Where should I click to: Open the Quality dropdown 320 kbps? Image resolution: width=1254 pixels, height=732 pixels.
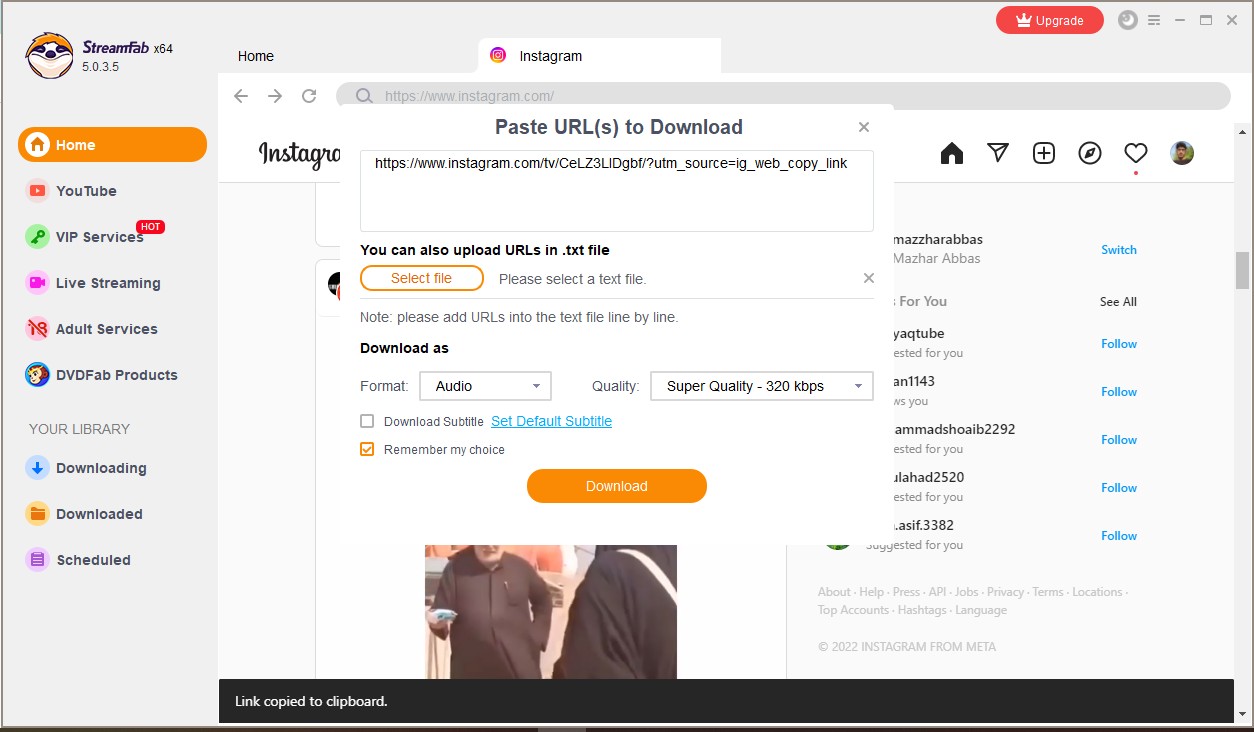pyautogui.click(x=762, y=386)
